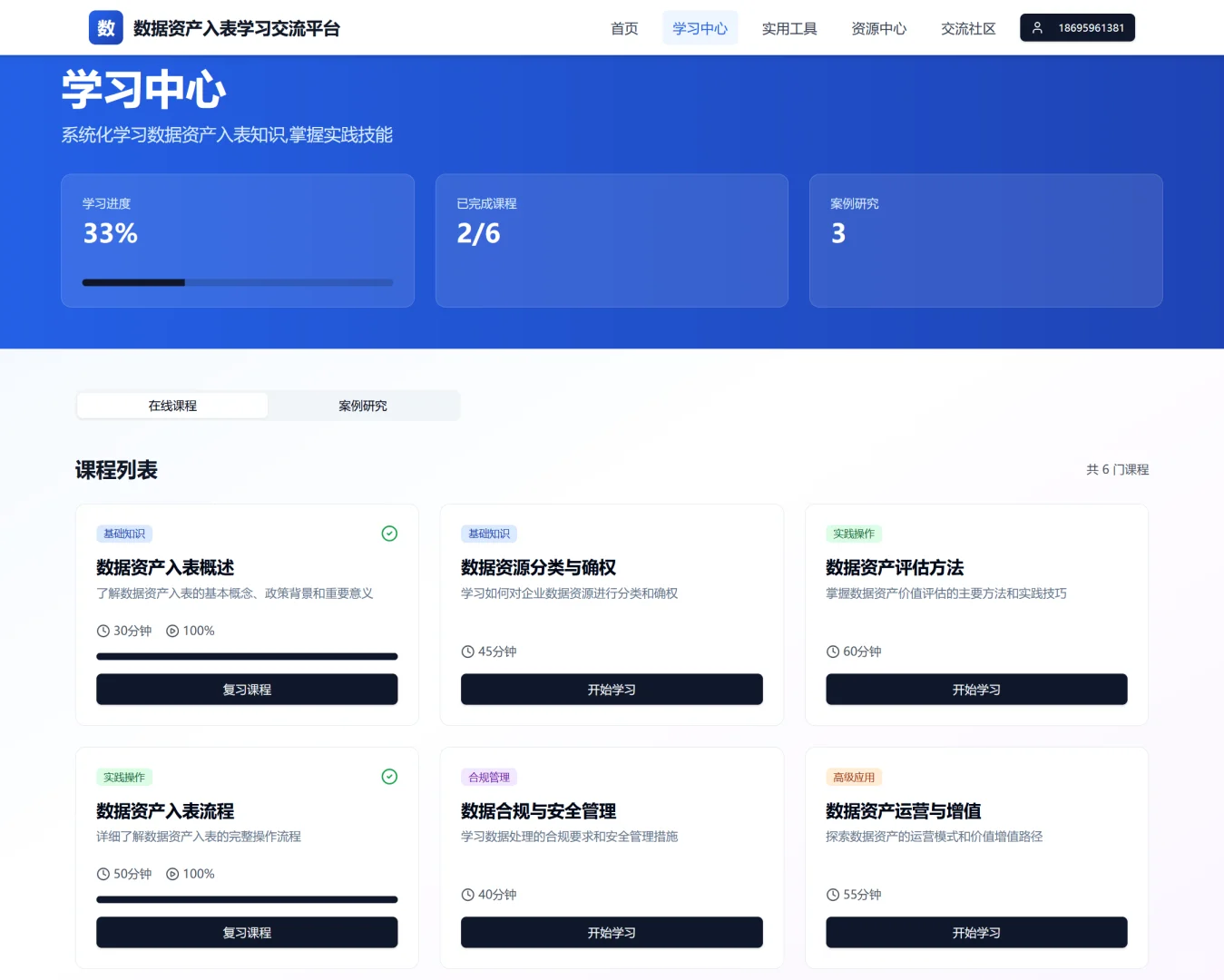Toggle the completion checkmark on 数据资产入表流程

click(x=389, y=777)
